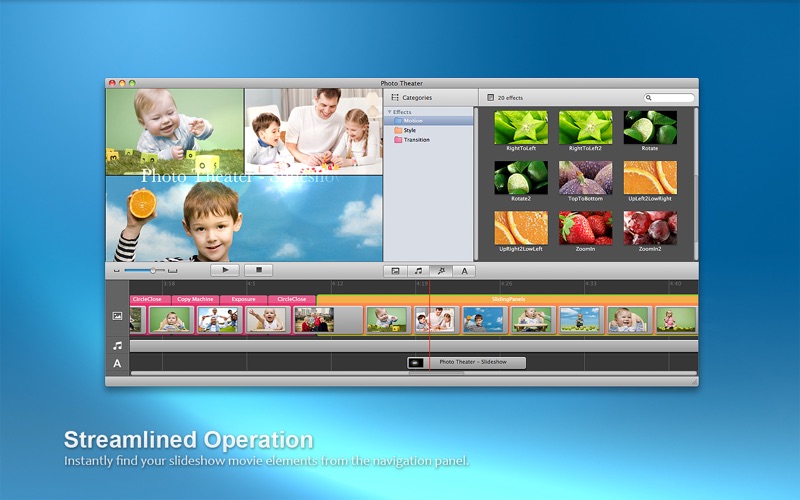Image resolution: width=800 pixels, height=500 pixels.
Task: Click the 4:33 mark on time ruler
Action: click(x=590, y=284)
